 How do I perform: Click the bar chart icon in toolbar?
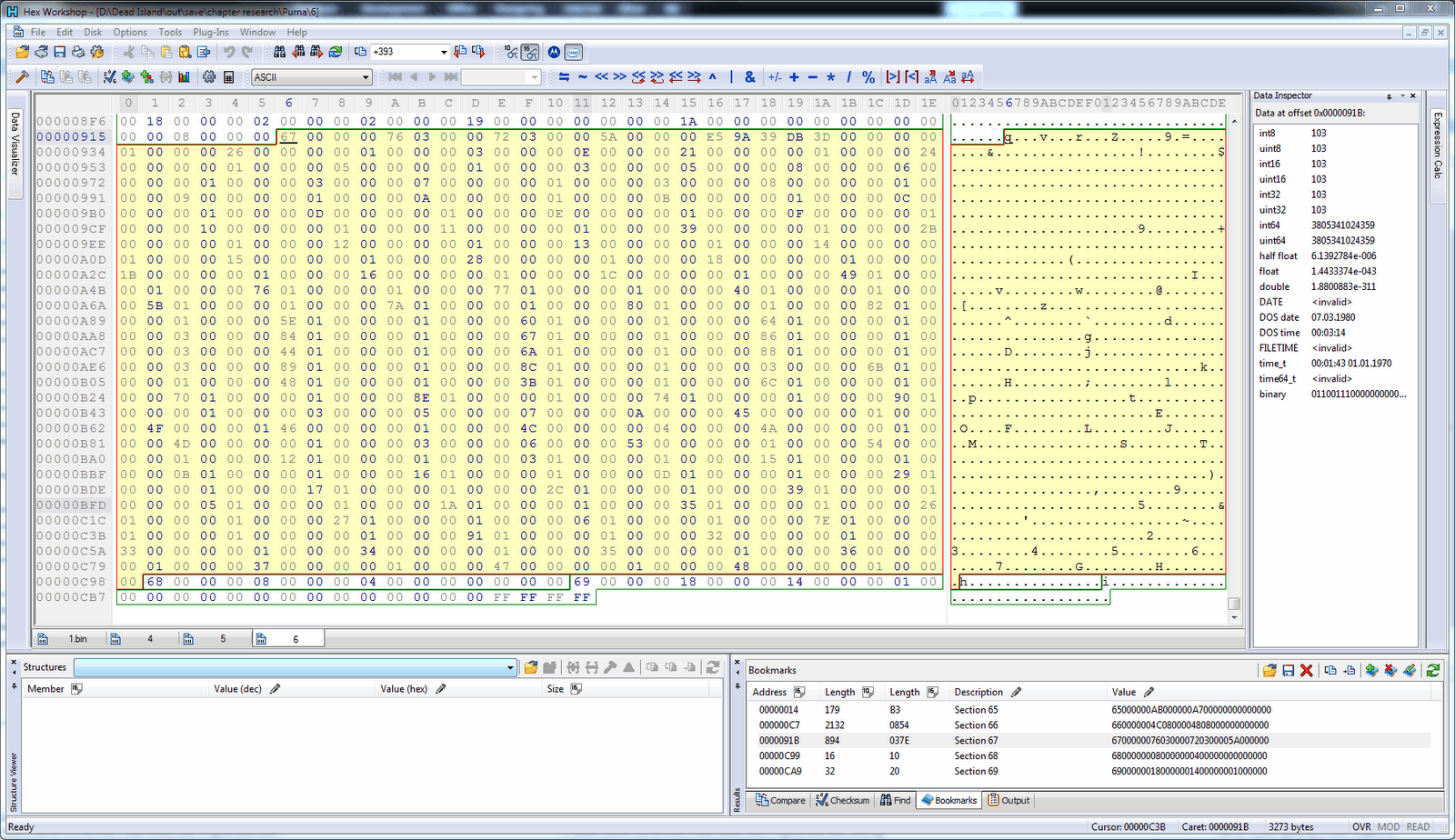pos(185,77)
